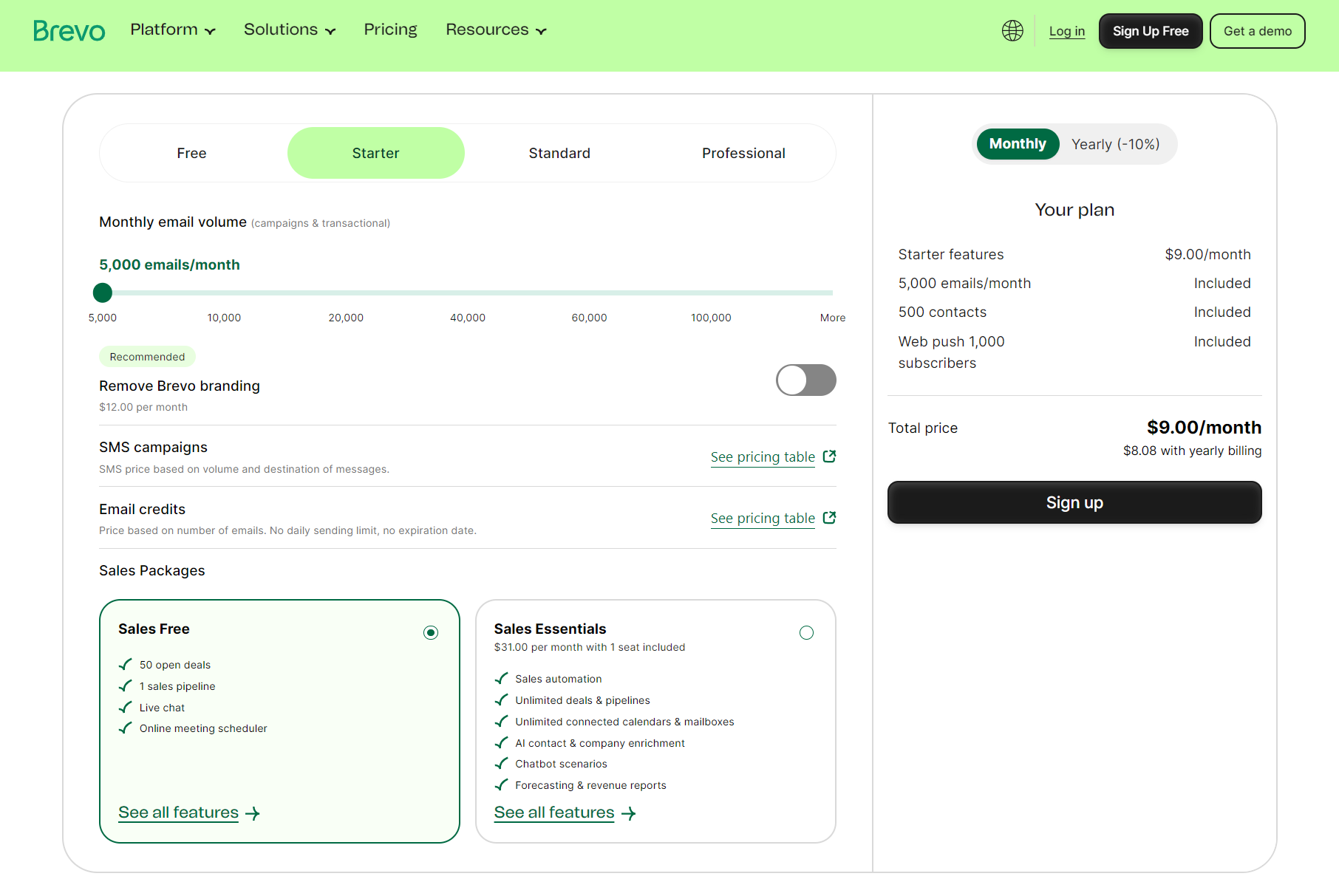This screenshot has width=1339, height=896.
Task: Expand the Solutions menu
Action: pos(290,30)
